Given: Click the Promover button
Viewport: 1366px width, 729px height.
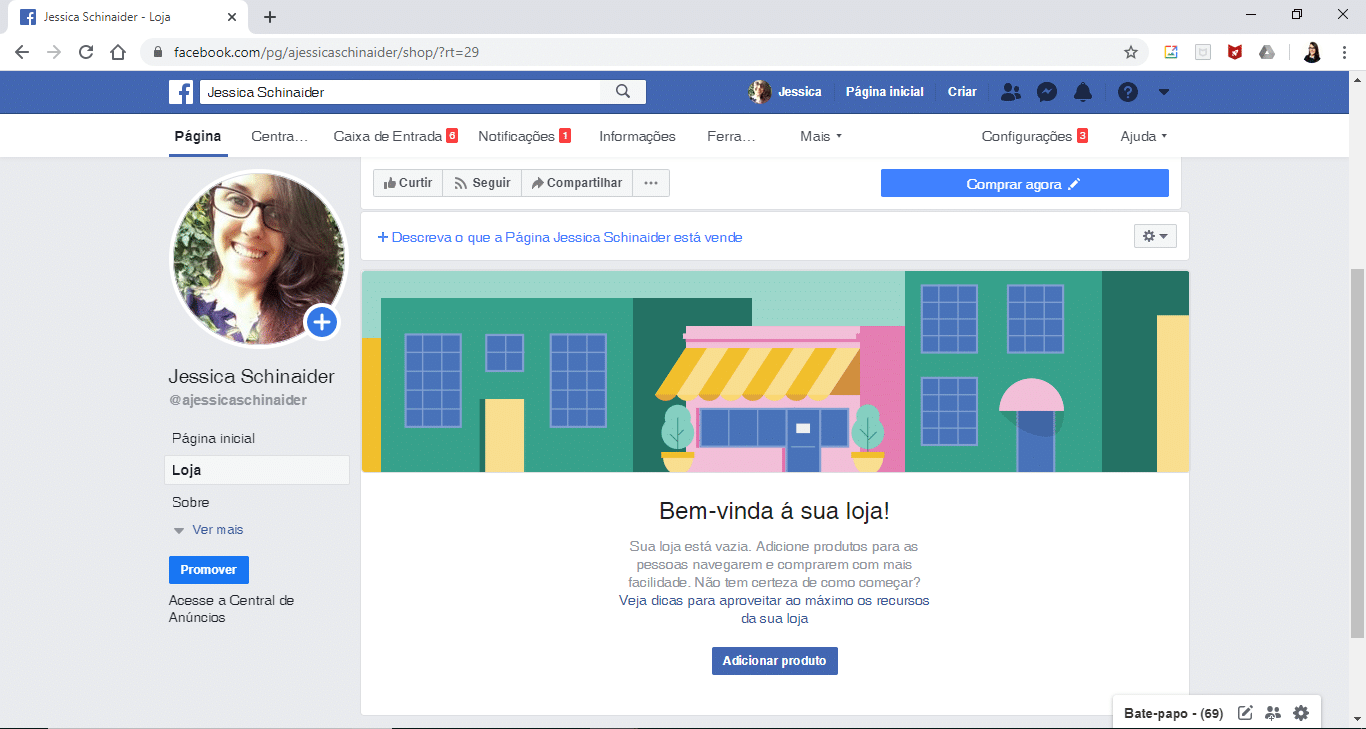Looking at the screenshot, I should 209,570.
